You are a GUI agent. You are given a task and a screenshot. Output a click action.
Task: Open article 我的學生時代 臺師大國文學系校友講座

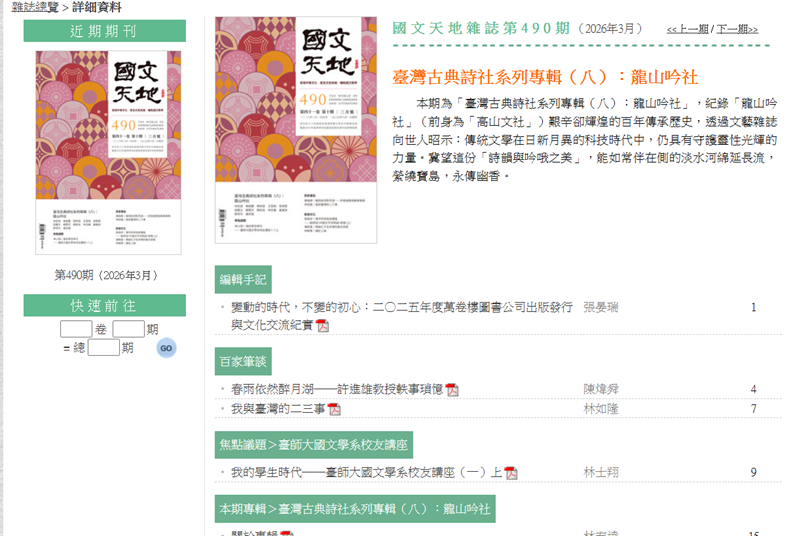click(366, 472)
